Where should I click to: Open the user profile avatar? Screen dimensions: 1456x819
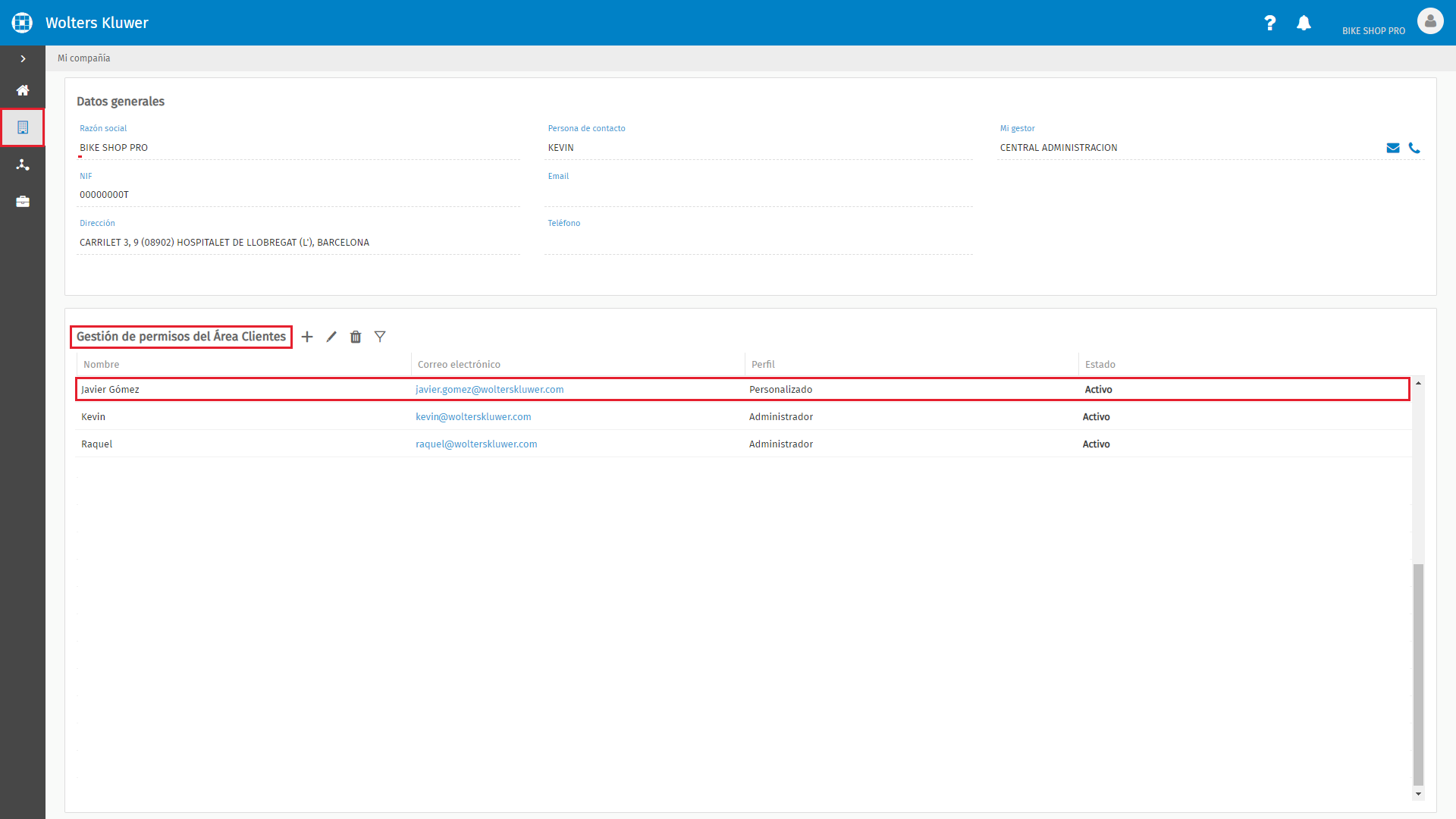click(x=1430, y=21)
